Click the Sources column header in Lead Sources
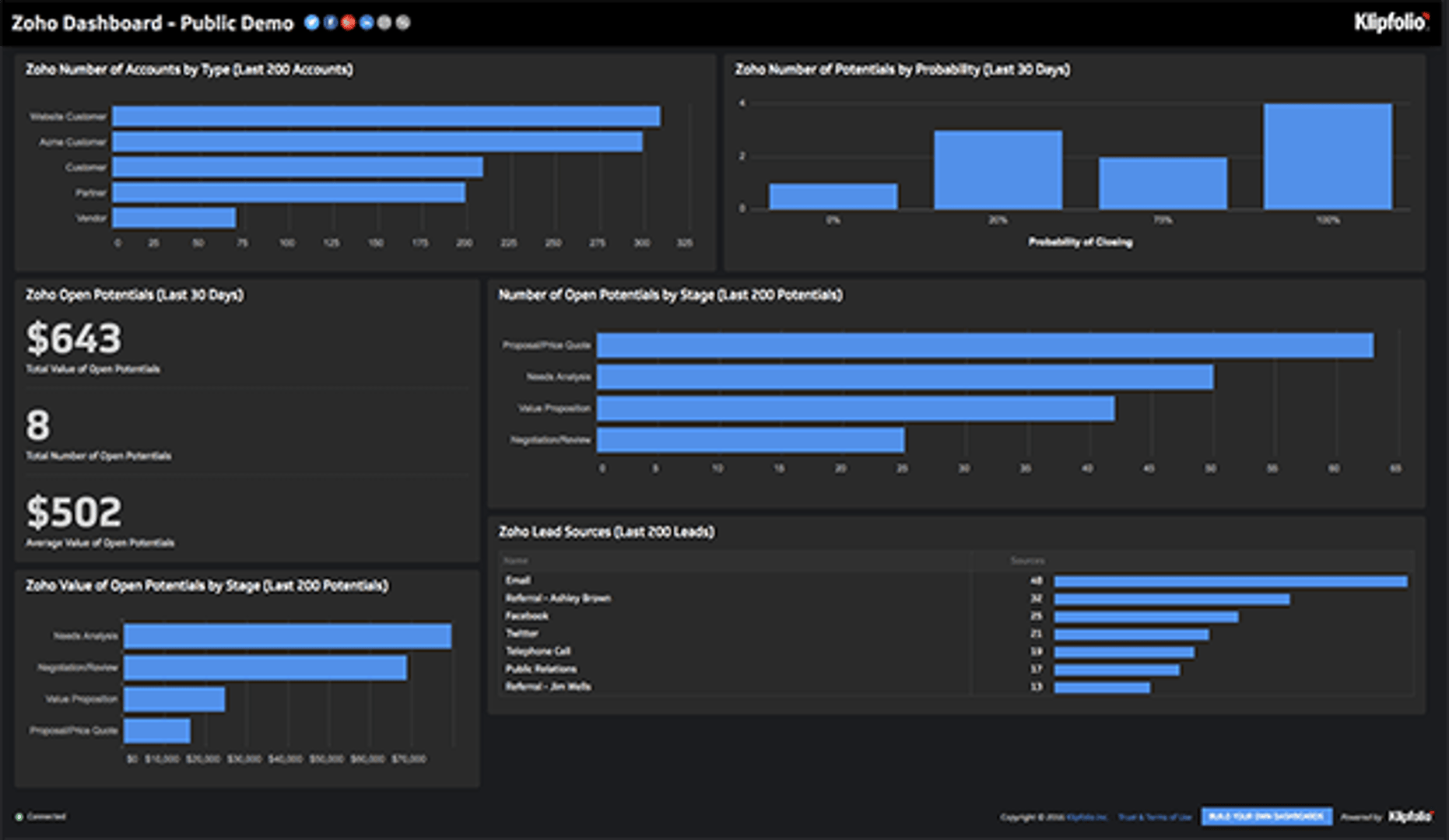Viewport: 1449px width, 840px height. [x=1027, y=561]
